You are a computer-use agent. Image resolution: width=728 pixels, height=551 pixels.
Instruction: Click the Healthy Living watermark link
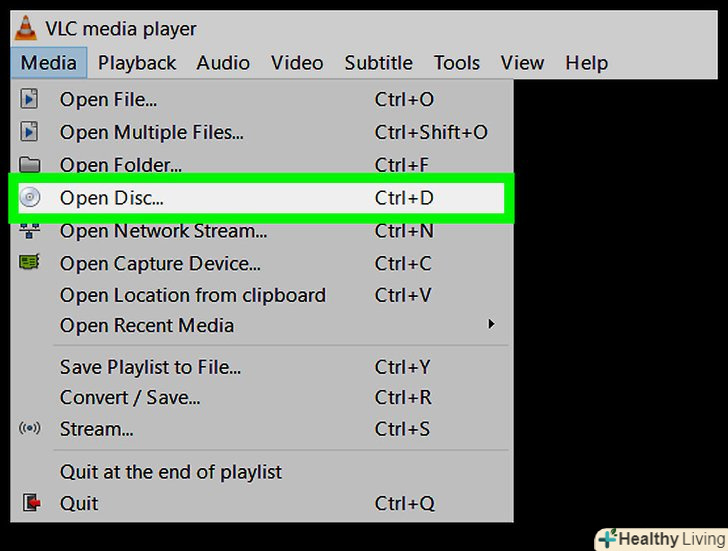point(659,539)
